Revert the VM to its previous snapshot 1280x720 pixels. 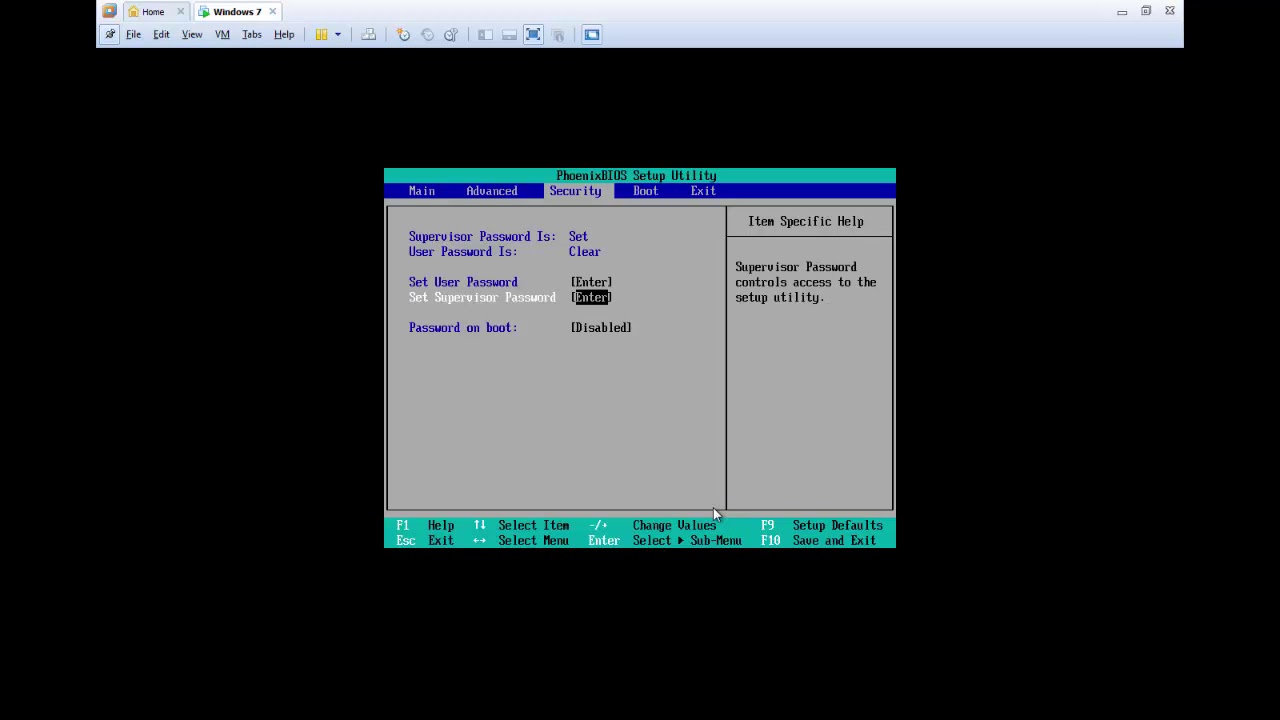[427, 35]
